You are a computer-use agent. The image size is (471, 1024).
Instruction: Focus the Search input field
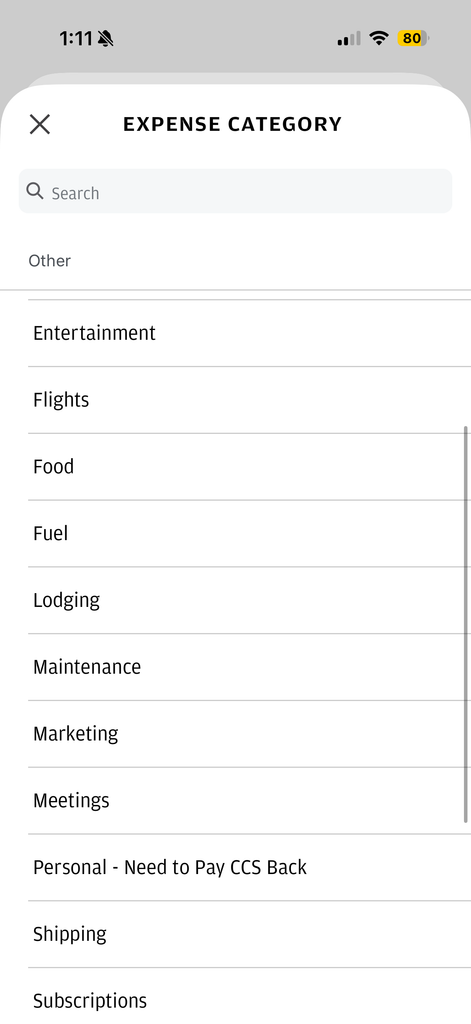[x=235, y=191]
